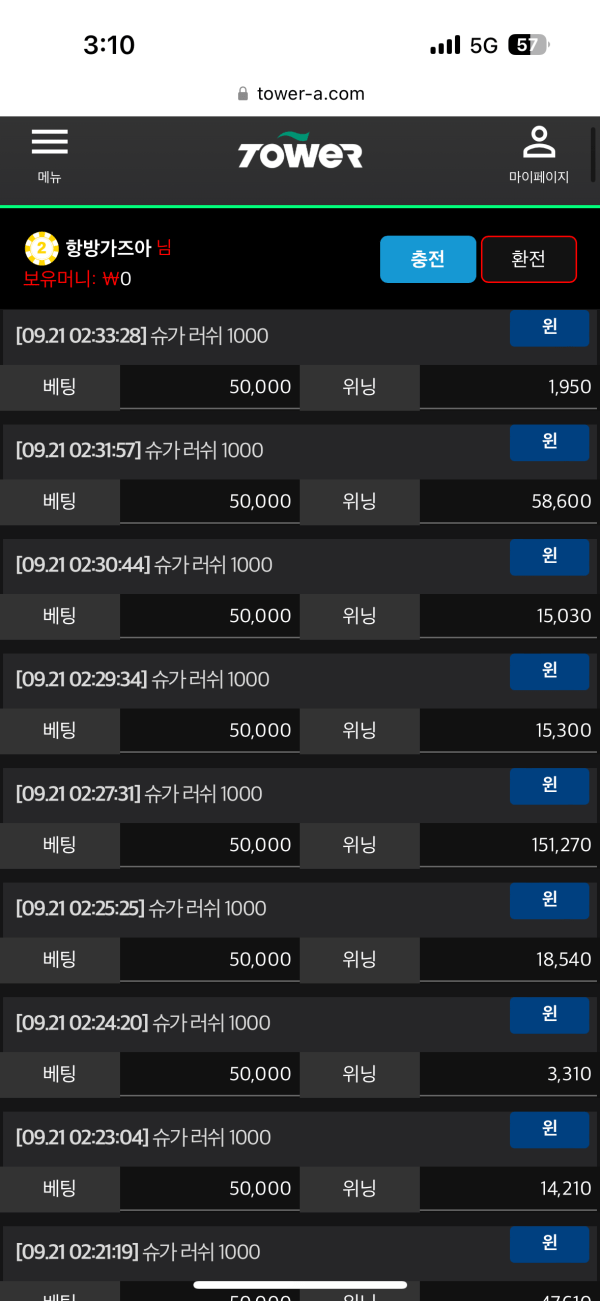Tap 윈 badge on 02:23:04 record
Screen dimensions: 600x1301
click(549, 1130)
